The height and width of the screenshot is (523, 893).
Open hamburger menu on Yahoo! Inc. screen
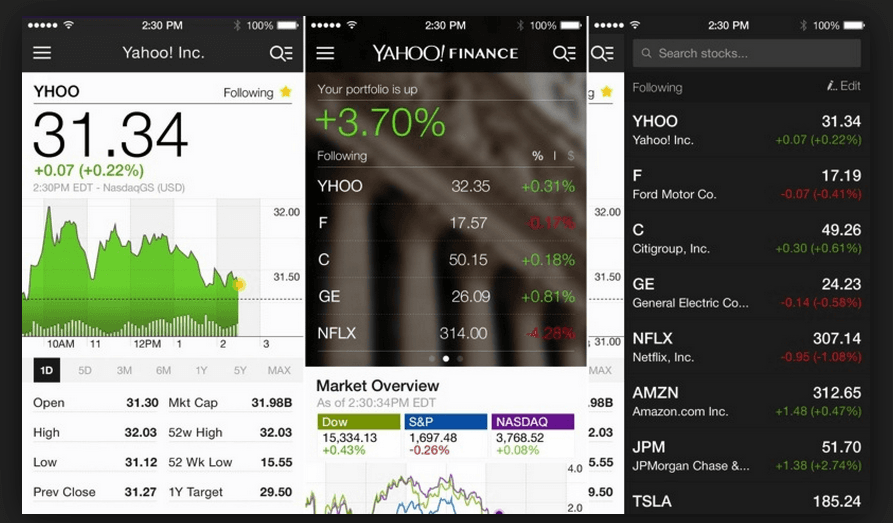pyautogui.click(x=42, y=53)
